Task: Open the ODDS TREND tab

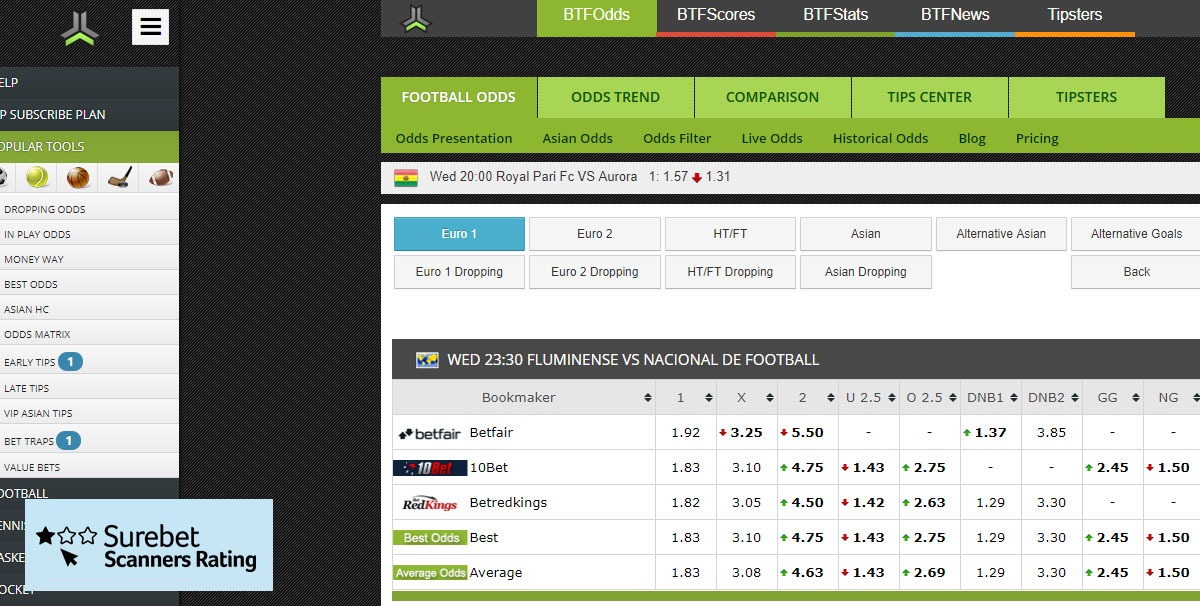Action: (x=616, y=97)
